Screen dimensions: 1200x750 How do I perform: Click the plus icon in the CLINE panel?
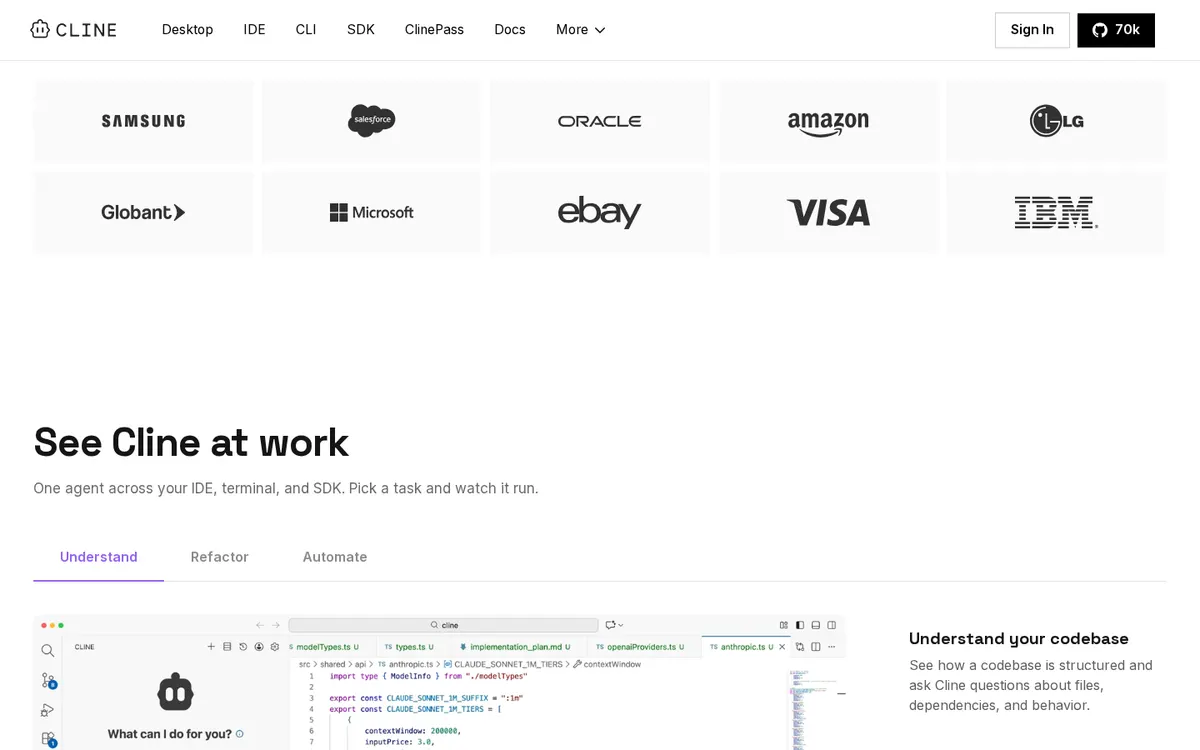(x=211, y=647)
